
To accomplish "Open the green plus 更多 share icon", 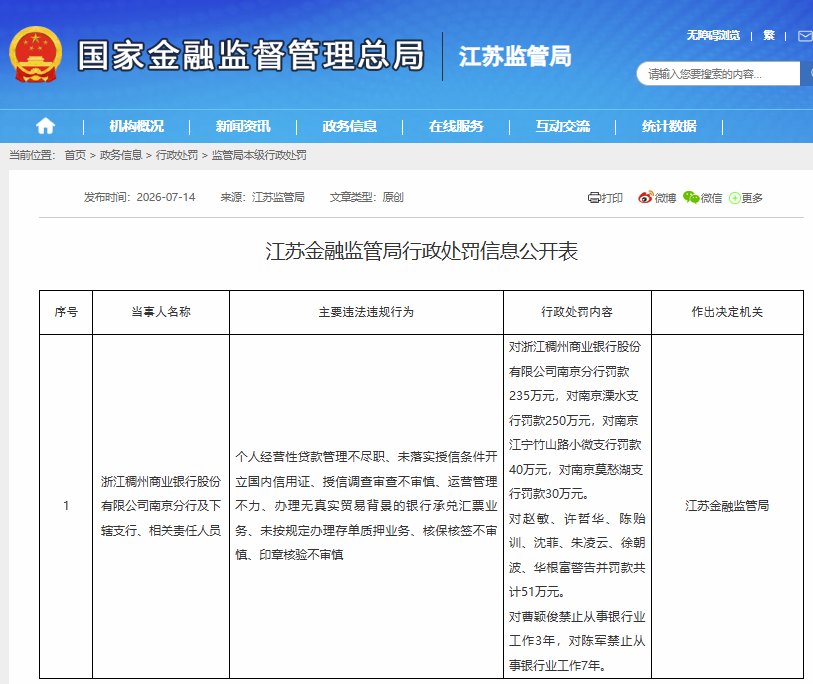I will tap(735, 198).
